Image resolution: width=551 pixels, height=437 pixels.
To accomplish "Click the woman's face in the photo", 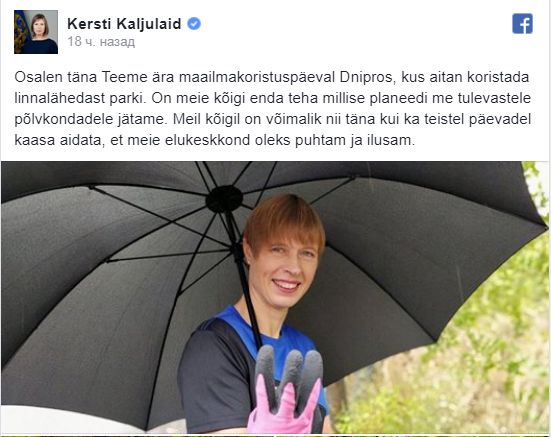I will (x=285, y=268).
